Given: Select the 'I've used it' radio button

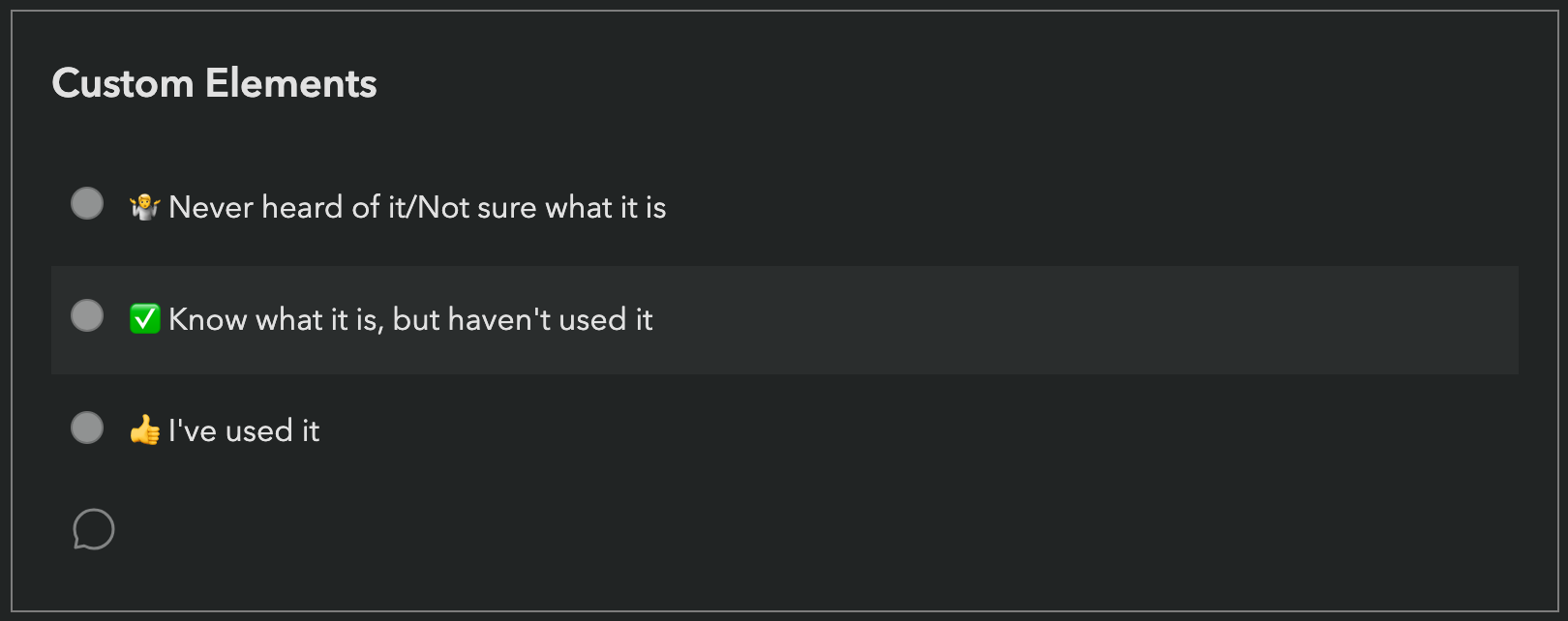Looking at the screenshot, I should point(86,428).
